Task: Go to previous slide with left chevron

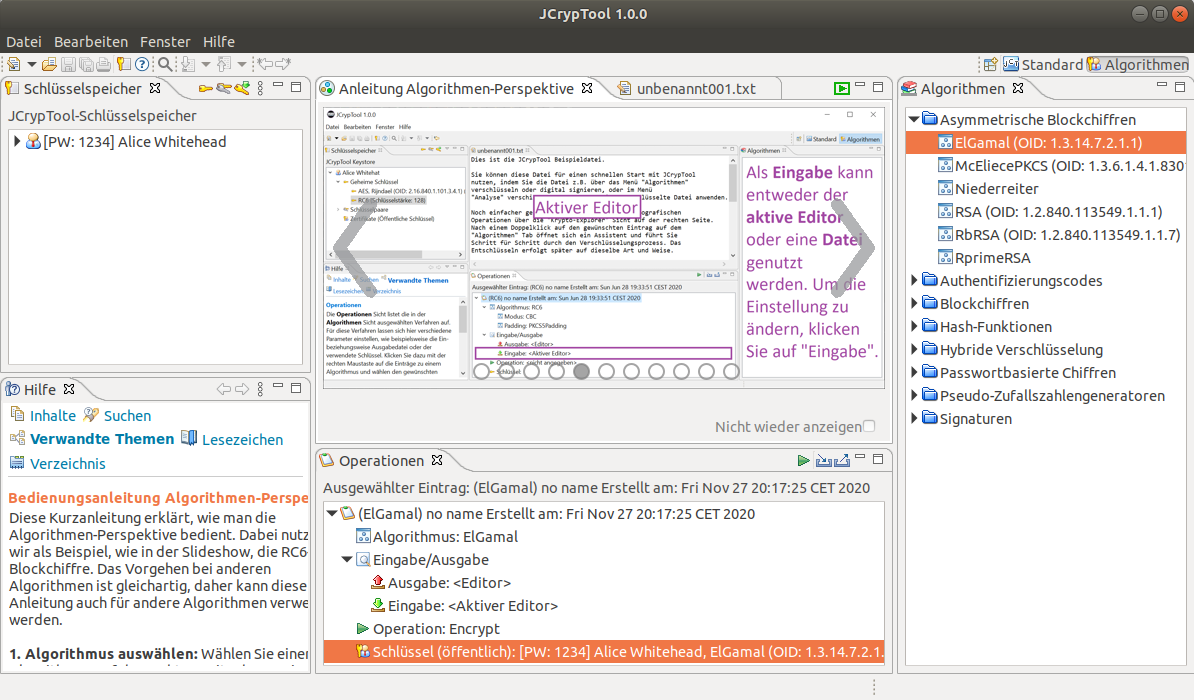Action: (x=355, y=247)
